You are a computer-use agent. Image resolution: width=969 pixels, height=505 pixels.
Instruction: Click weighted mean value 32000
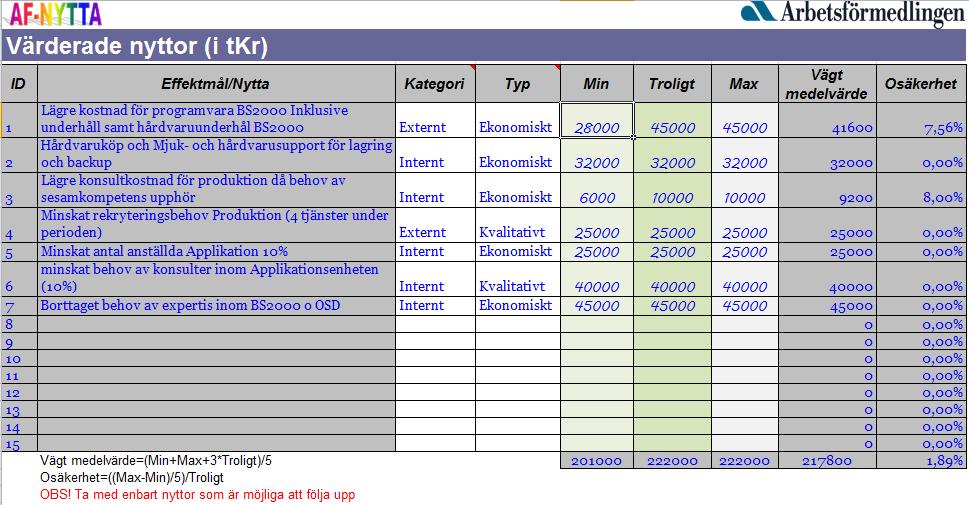[827, 155]
